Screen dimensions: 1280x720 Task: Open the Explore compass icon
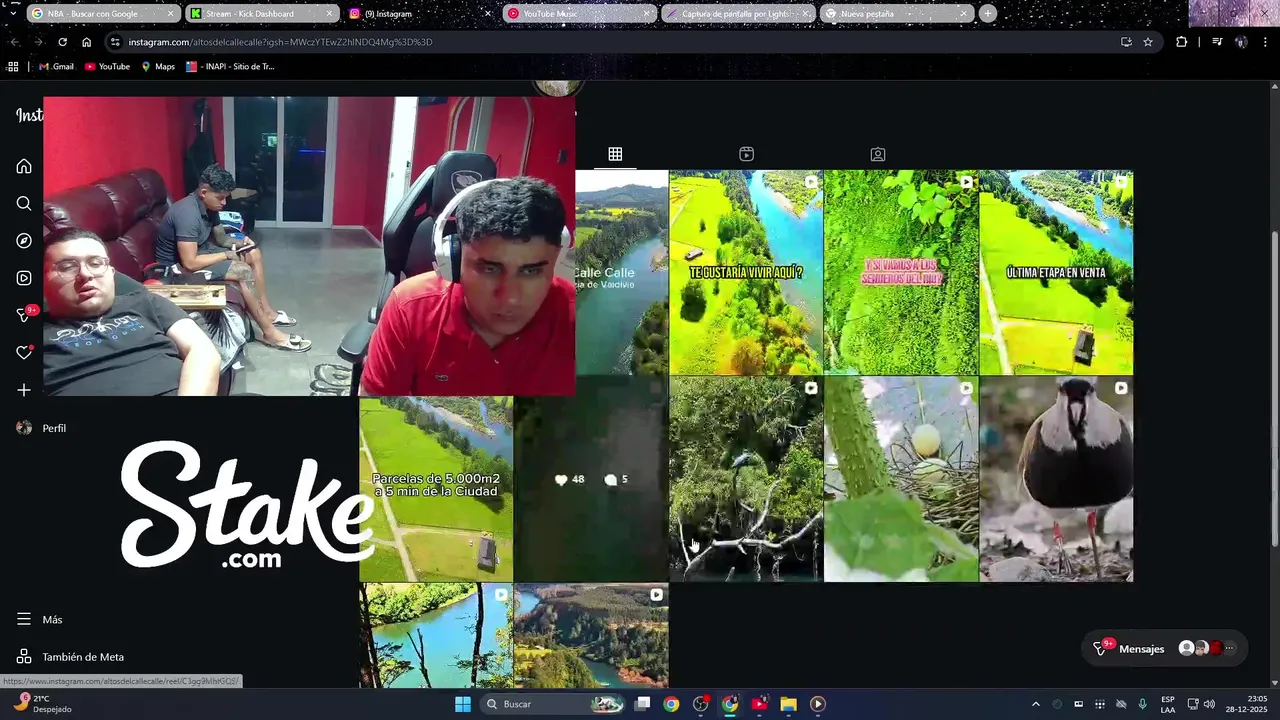click(x=24, y=241)
